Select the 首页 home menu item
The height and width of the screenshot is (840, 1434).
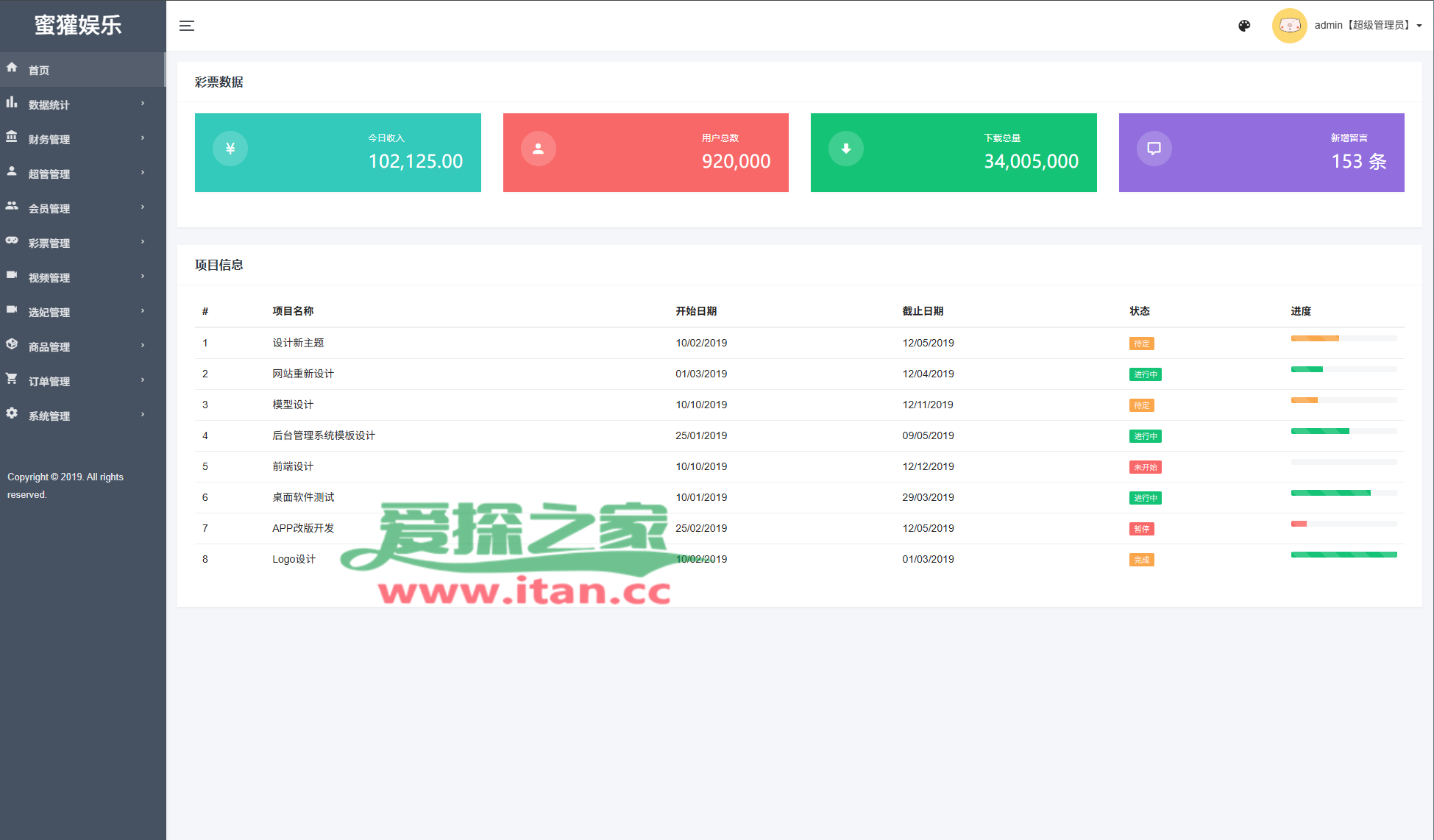pyautogui.click(x=39, y=71)
